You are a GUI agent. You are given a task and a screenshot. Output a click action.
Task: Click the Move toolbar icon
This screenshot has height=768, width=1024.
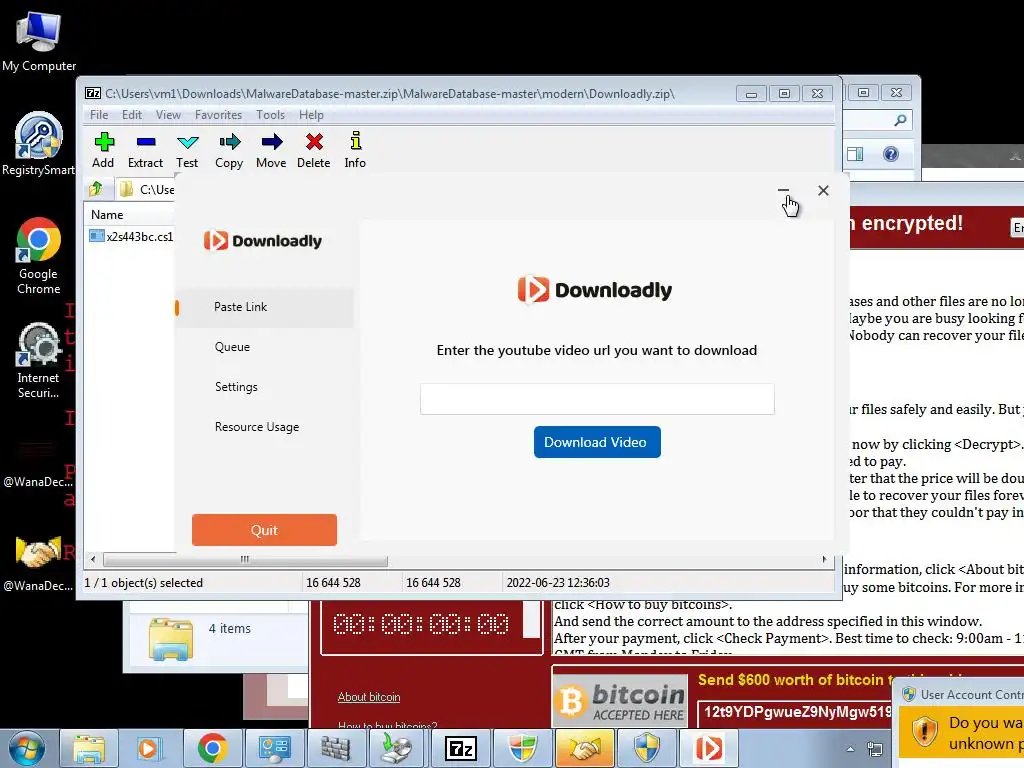pyautogui.click(x=271, y=150)
